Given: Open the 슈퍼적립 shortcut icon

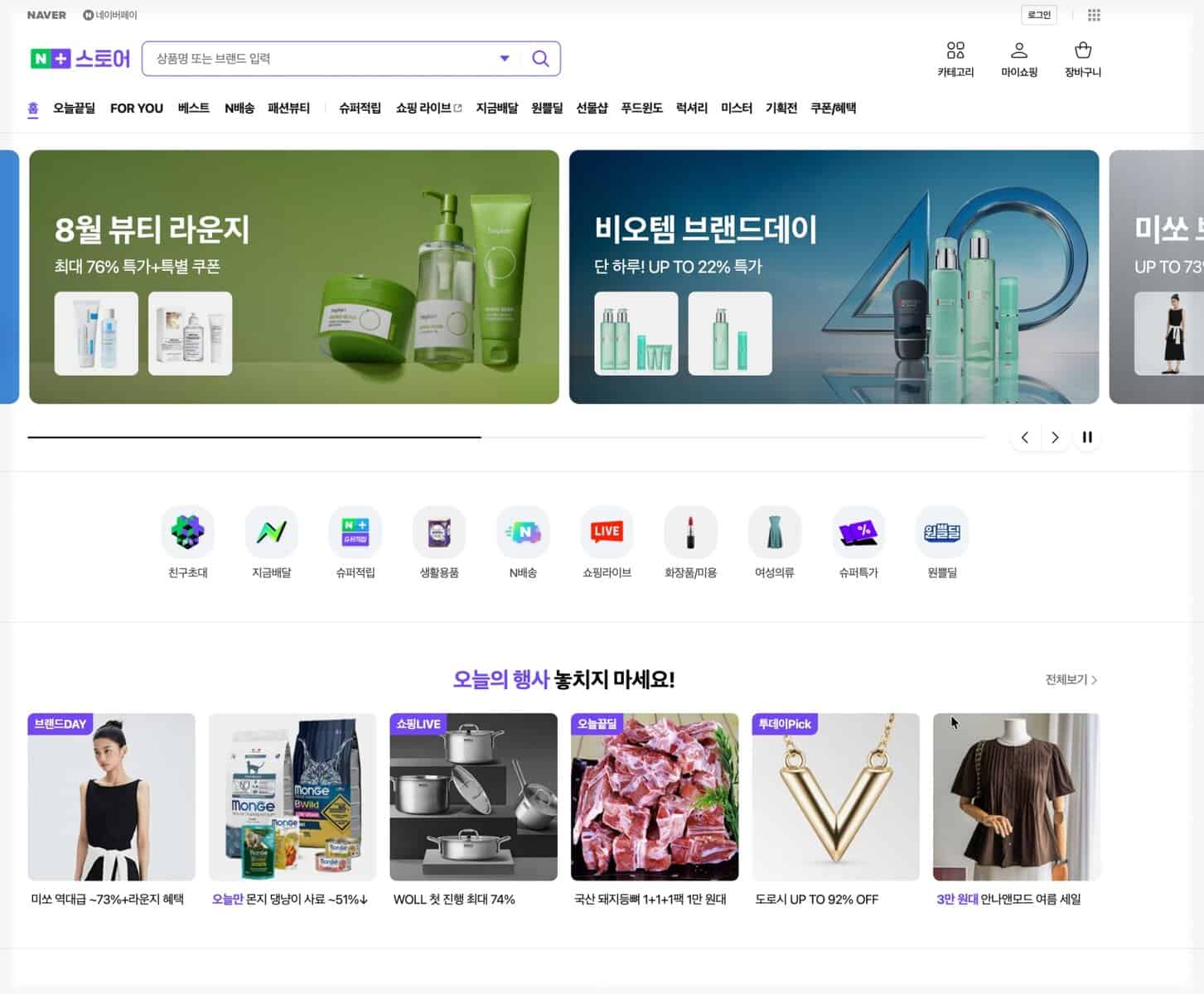Looking at the screenshot, I should [x=355, y=533].
